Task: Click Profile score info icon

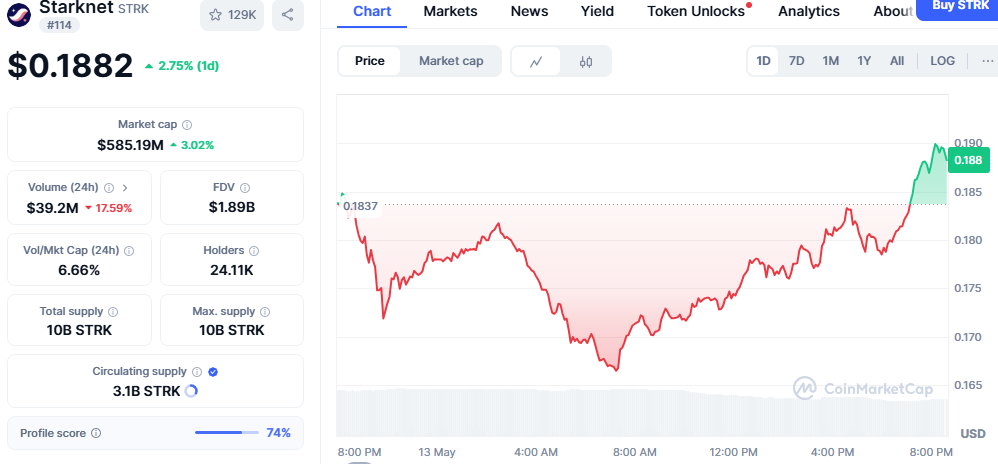Action: pos(96,433)
